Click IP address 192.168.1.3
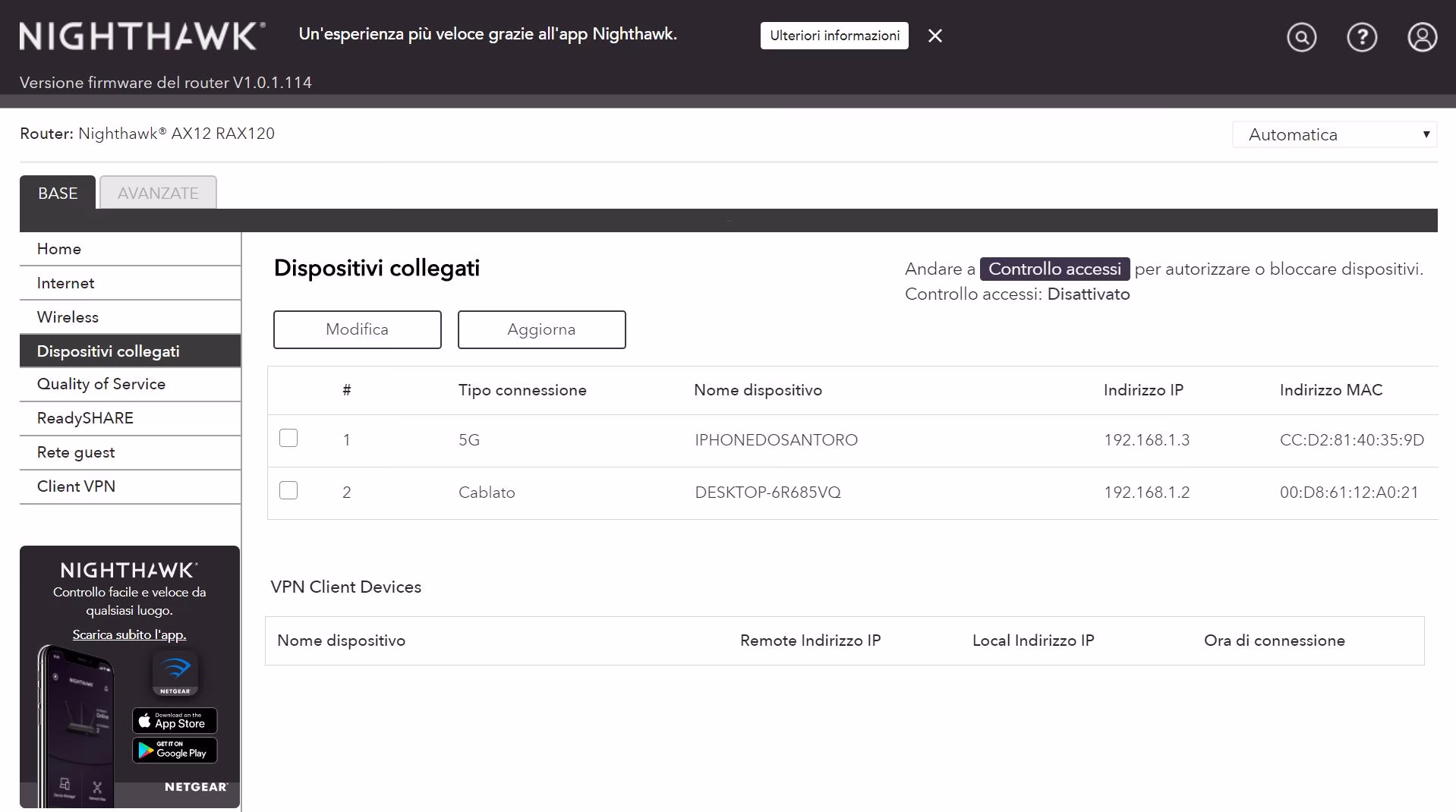 point(1146,440)
